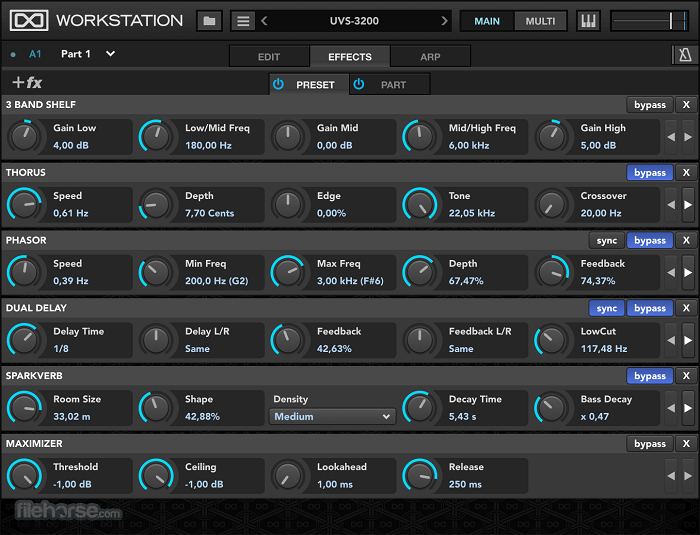Image resolution: width=700 pixels, height=535 pixels.
Task: Show the keyboard via piano icon
Action: tap(588, 21)
